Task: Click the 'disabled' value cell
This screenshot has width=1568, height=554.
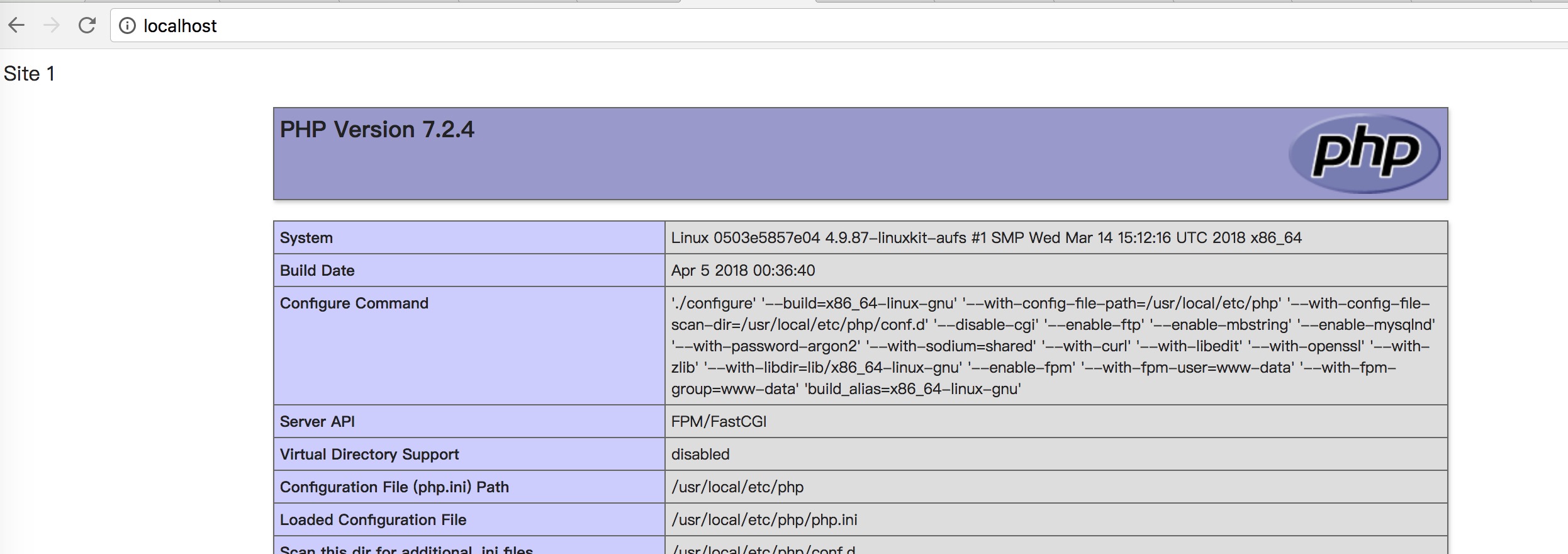Action: click(1056, 454)
